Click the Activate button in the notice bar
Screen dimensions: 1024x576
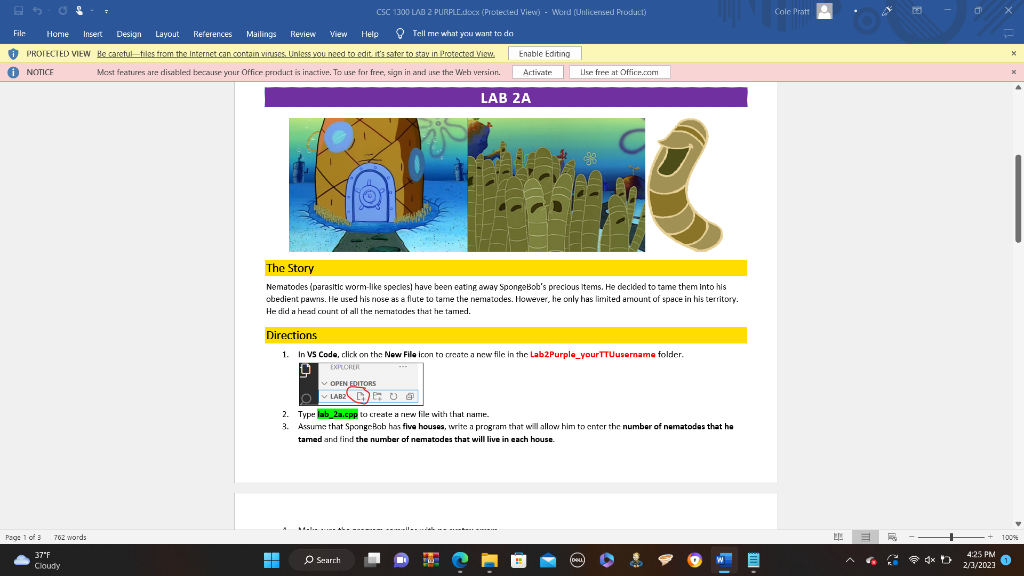pyautogui.click(x=538, y=71)
